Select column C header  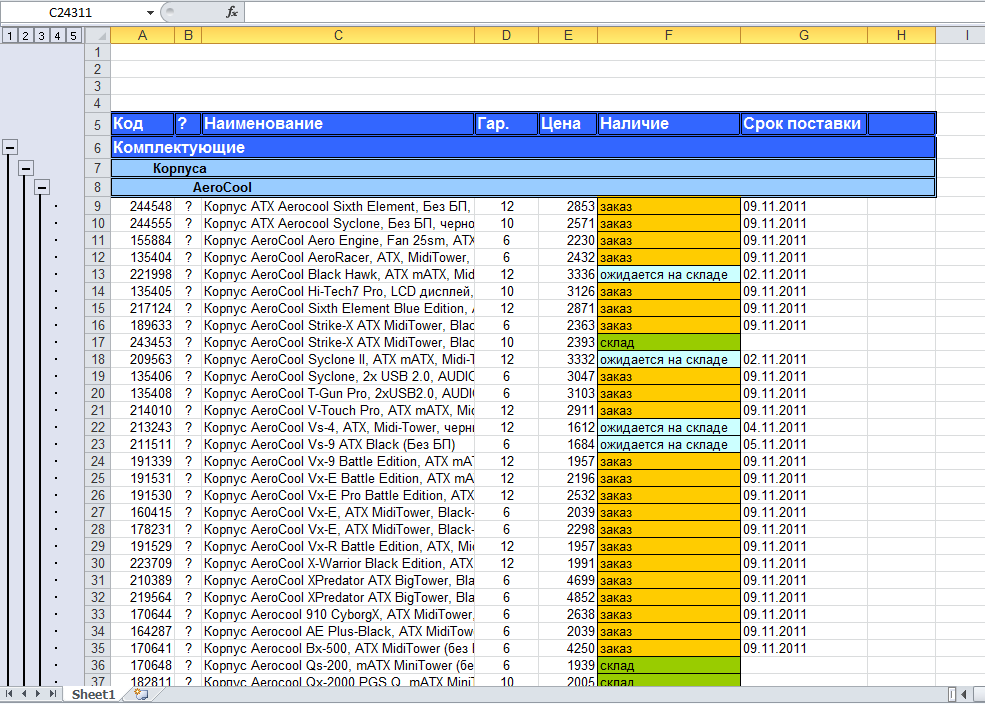tap(338, 36)
